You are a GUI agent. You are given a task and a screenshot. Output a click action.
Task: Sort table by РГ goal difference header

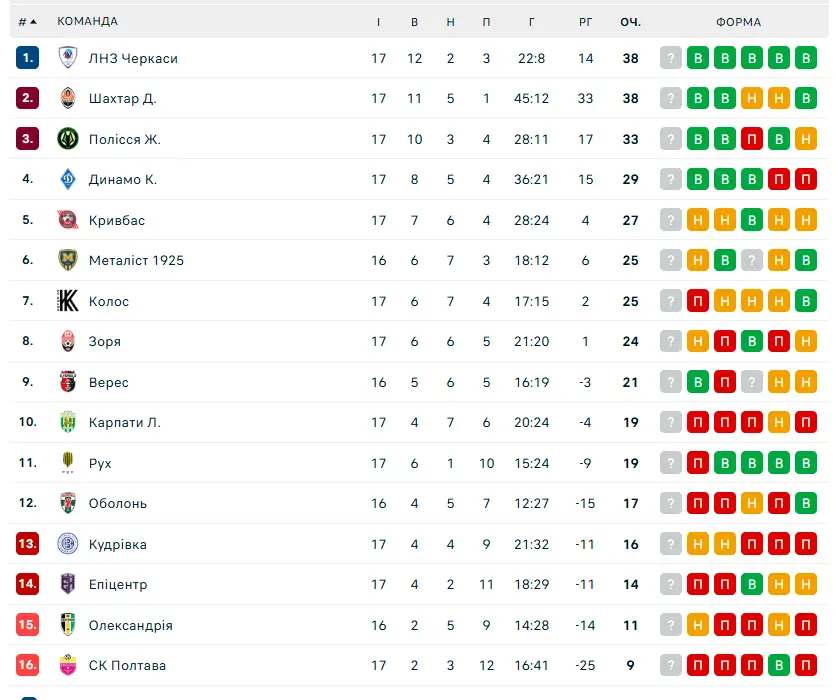point(585,22)
